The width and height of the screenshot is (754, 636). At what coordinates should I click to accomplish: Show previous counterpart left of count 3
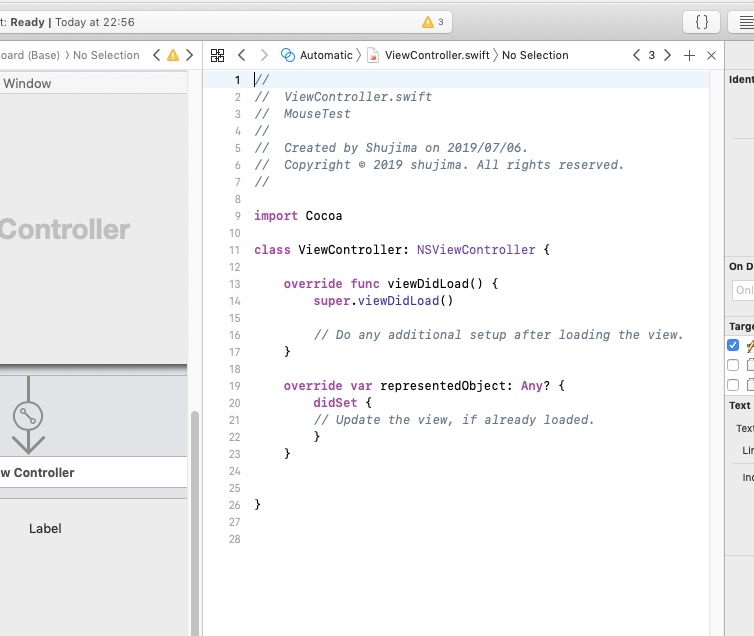pos(636,55)
